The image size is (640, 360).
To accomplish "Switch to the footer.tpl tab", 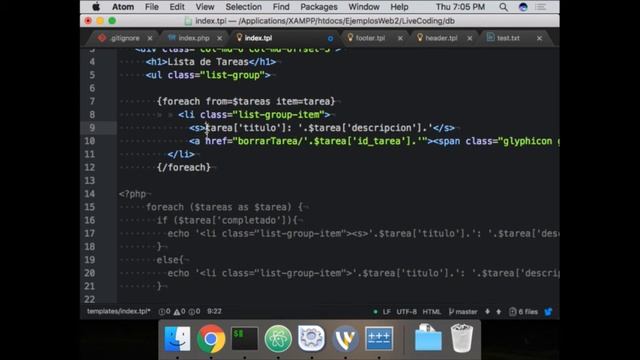I will 370,38.
